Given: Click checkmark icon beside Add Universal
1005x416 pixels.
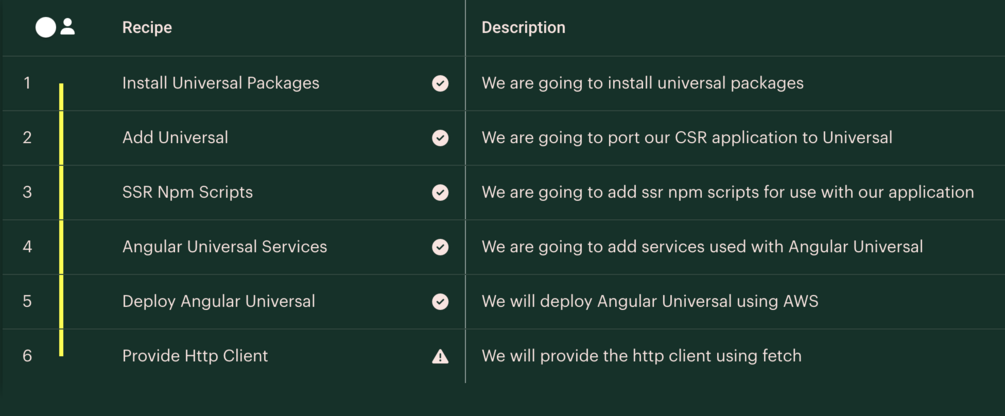Looking at the screenshot, I should point(440,138).
